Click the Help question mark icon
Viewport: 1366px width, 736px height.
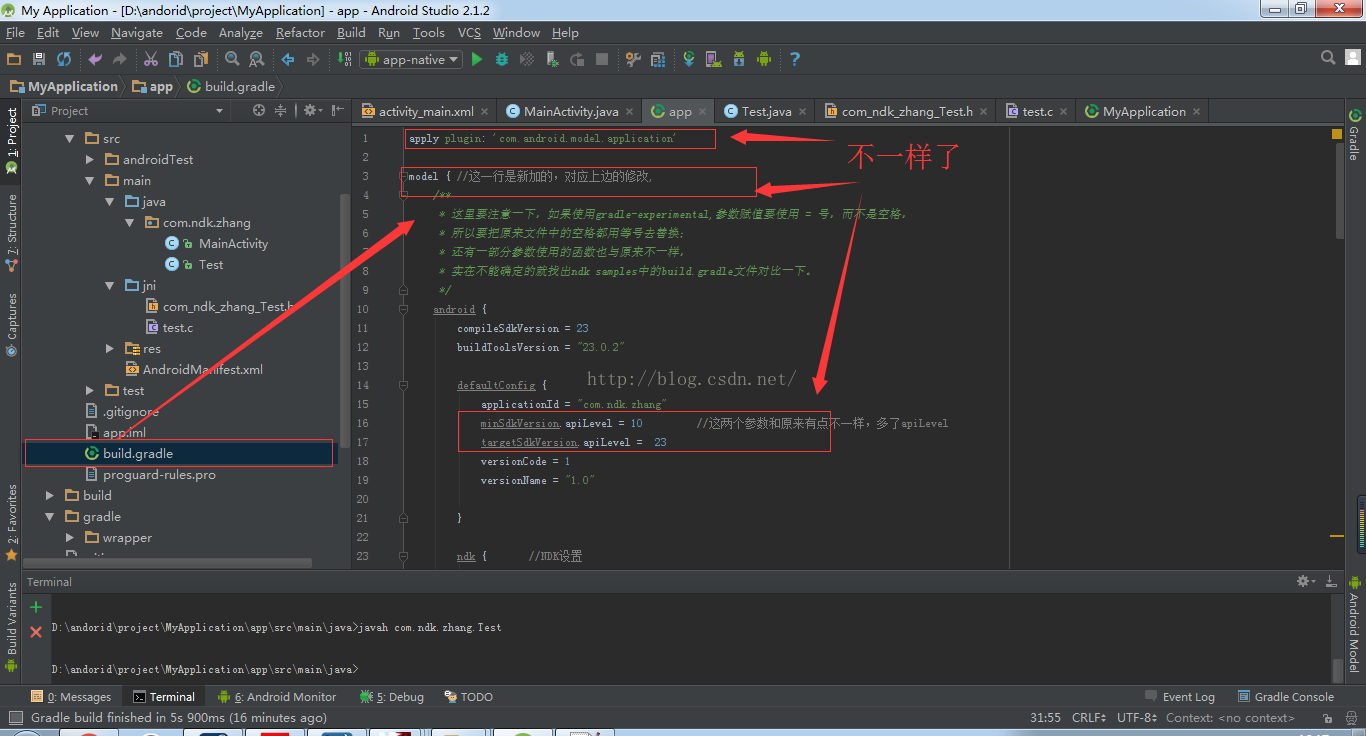click(x=795, y=59)
